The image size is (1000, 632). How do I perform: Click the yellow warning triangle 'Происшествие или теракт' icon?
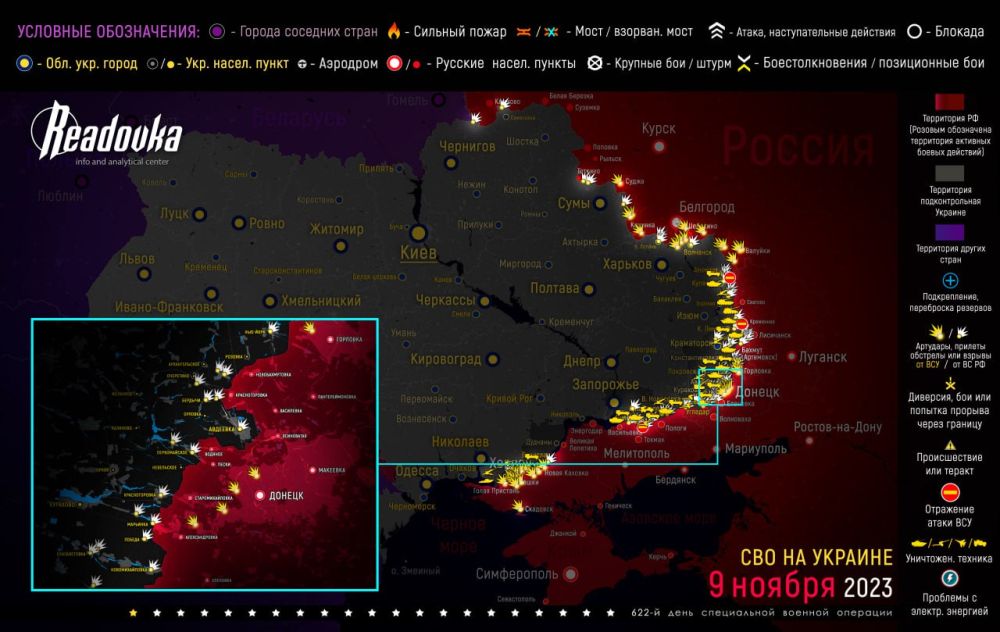tap(949, 444)
